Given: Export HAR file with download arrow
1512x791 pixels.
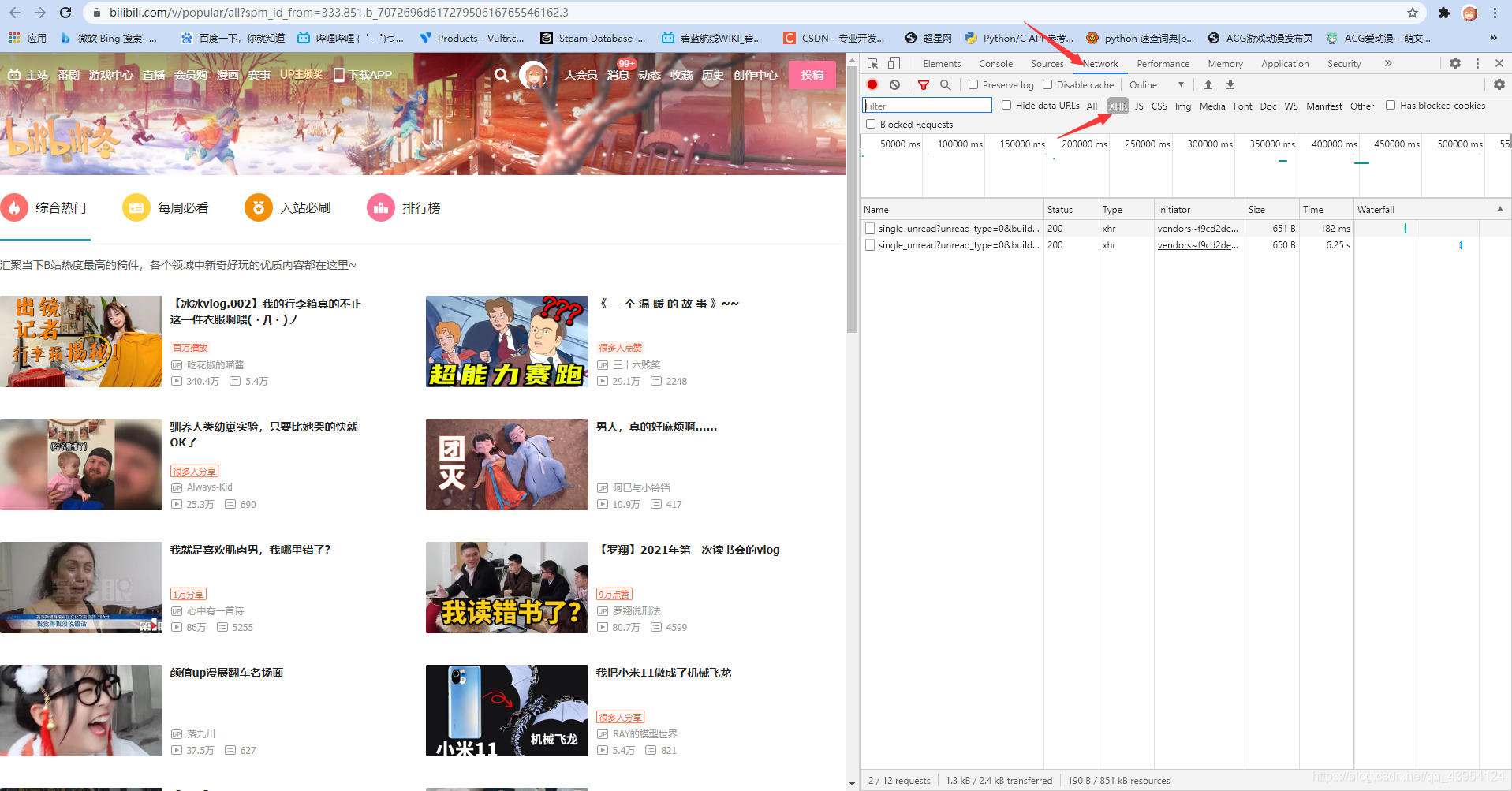Looking at the screenshot, I should pos(1230,84).
